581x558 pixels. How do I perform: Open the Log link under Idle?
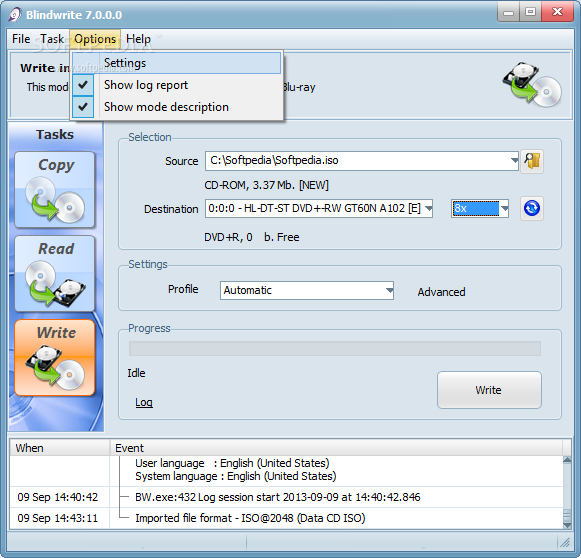point(144,402)
